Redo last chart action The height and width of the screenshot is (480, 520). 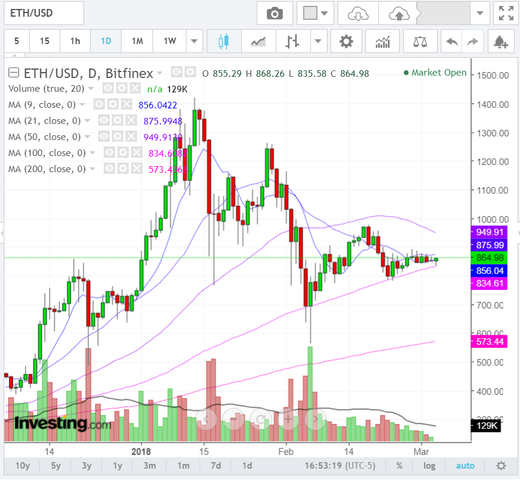[473, 41]
